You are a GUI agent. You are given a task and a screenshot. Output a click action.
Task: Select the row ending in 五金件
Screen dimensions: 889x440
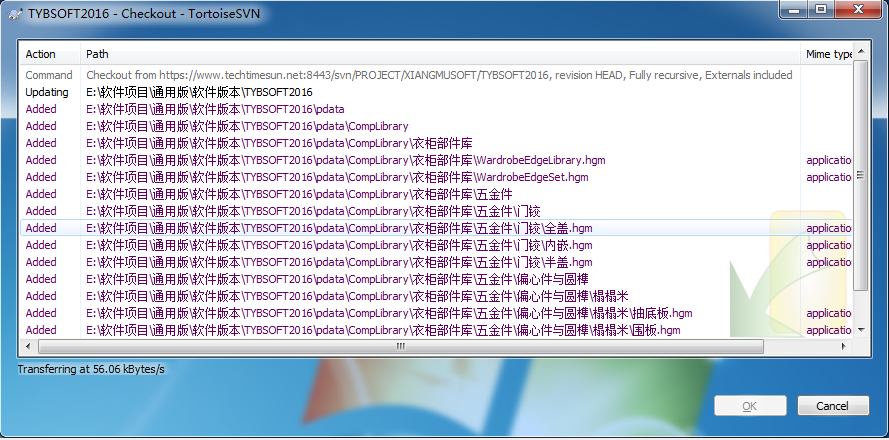[436, 194]
